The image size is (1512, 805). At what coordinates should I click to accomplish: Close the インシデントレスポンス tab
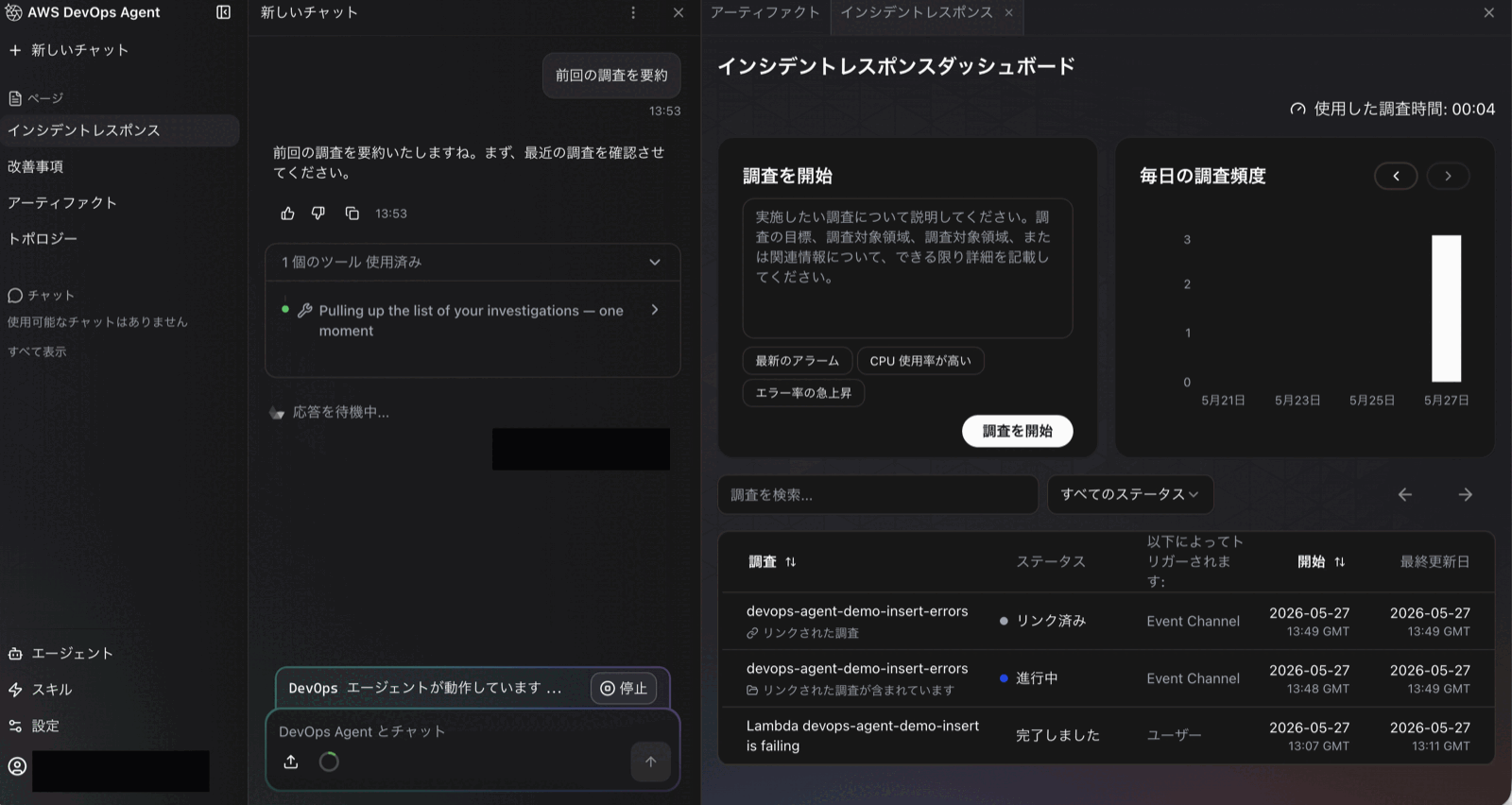click(1009, 12)
